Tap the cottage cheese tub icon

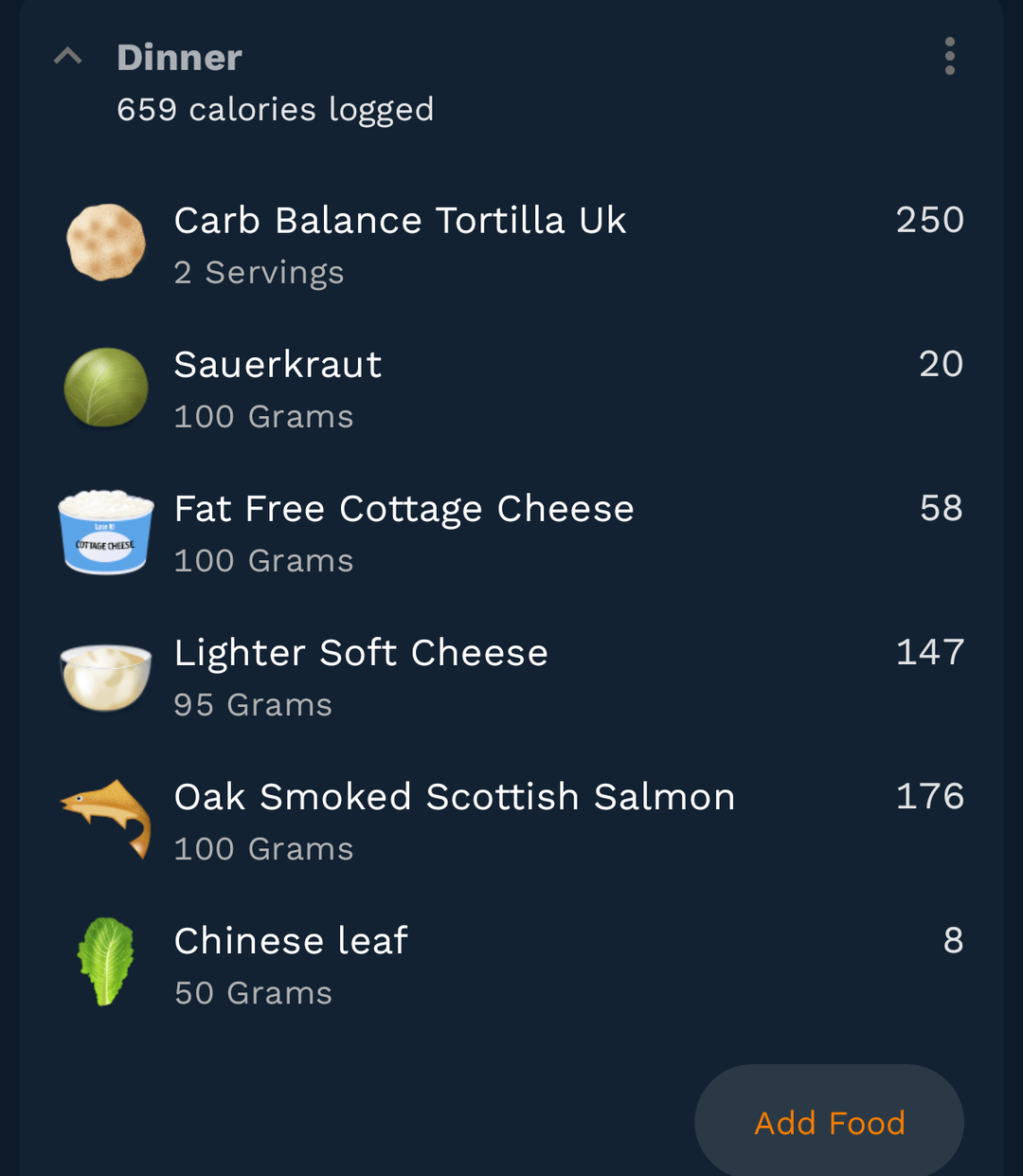[106, 532]
